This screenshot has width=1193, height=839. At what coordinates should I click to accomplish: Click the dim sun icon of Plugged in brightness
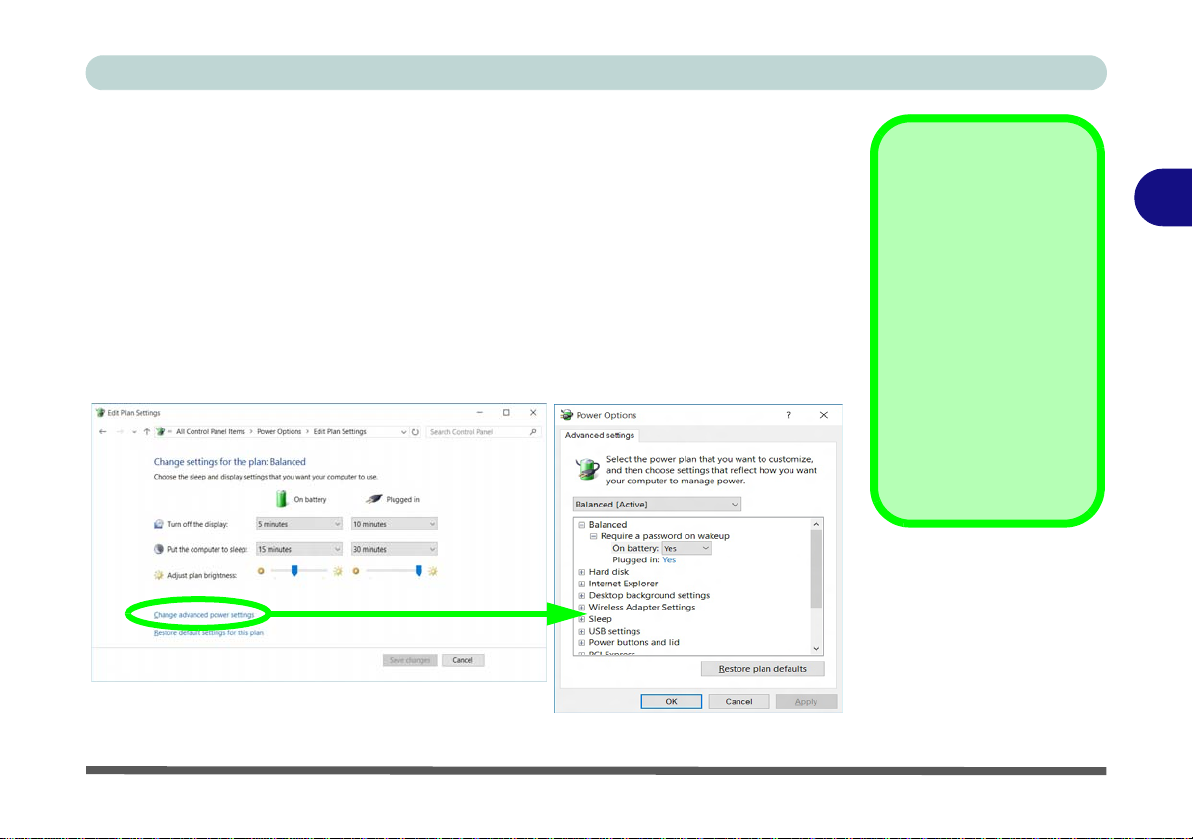tap(355, 570)
